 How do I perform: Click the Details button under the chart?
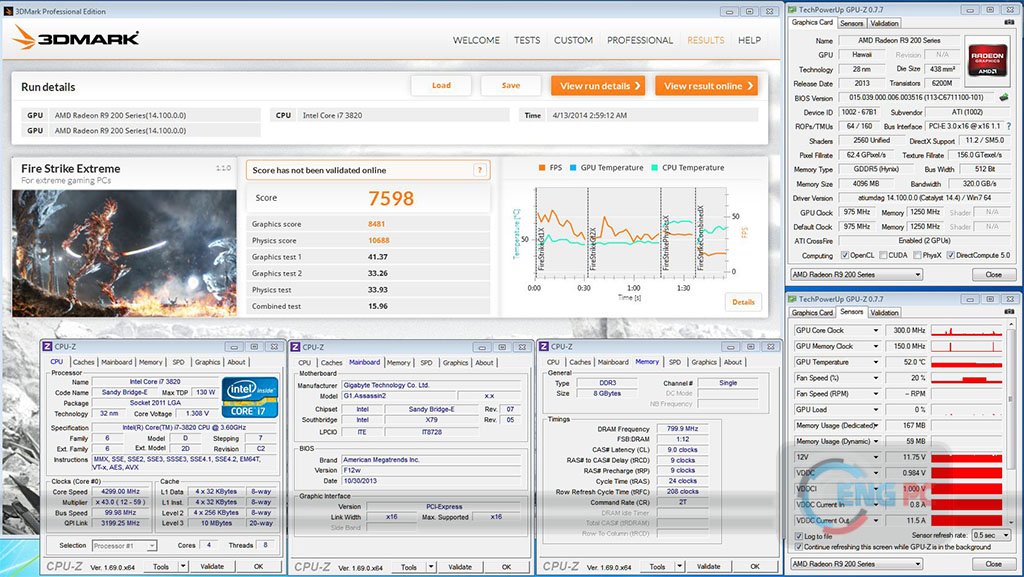point(743,302)
